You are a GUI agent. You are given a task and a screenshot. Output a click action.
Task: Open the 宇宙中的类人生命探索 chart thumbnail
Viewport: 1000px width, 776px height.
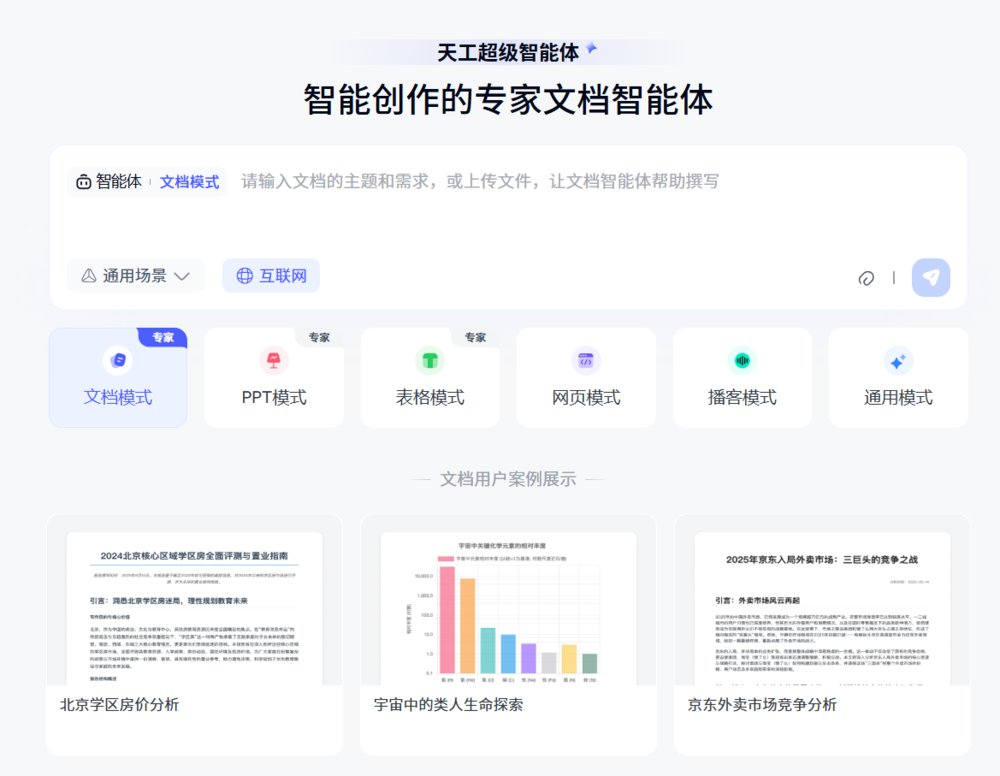(508, 608)
